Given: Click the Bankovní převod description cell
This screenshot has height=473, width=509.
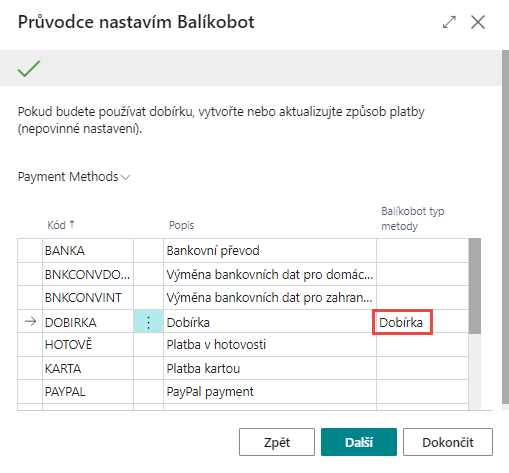Looking at the screenshot, I should 270,251.
